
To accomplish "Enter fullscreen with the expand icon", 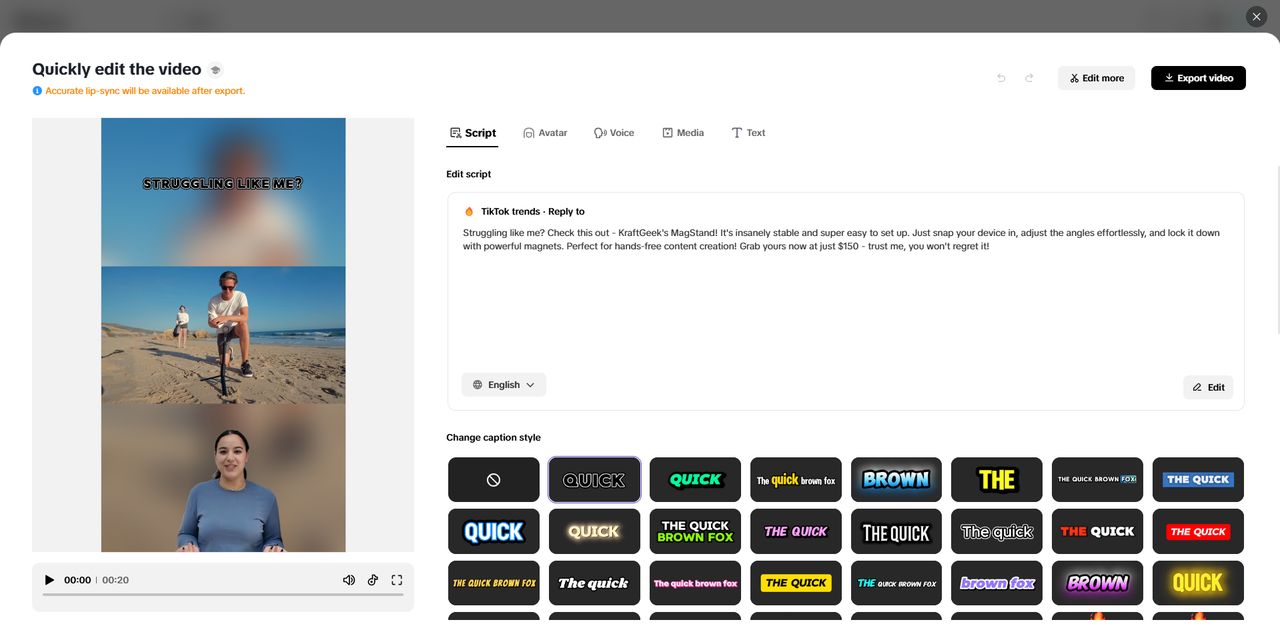I will tap(396, 580).
